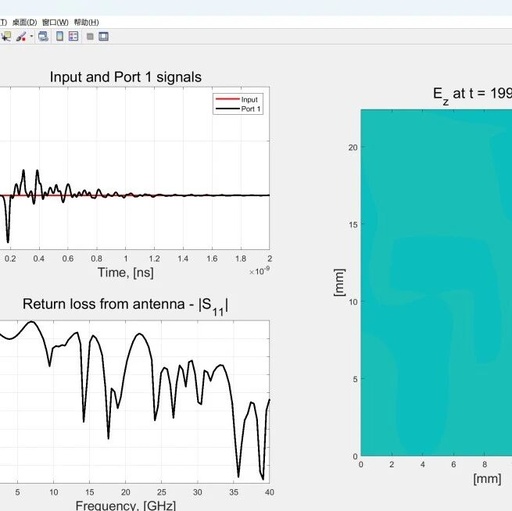Click the 'Return loss from antenna' plot title
The image size is (512, 511).
click(126, 305)
